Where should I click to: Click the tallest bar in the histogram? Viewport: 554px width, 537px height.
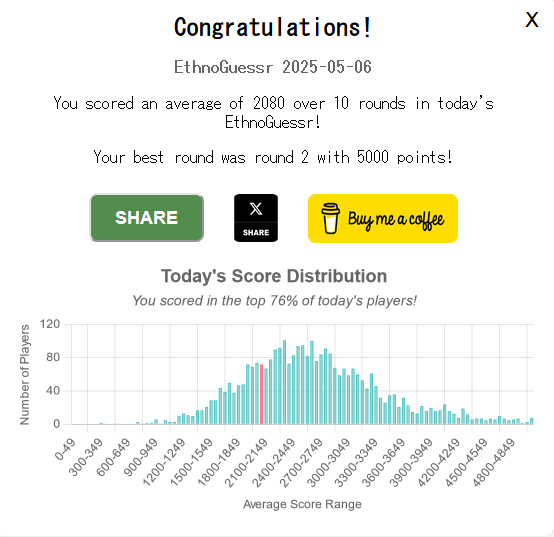284,382
